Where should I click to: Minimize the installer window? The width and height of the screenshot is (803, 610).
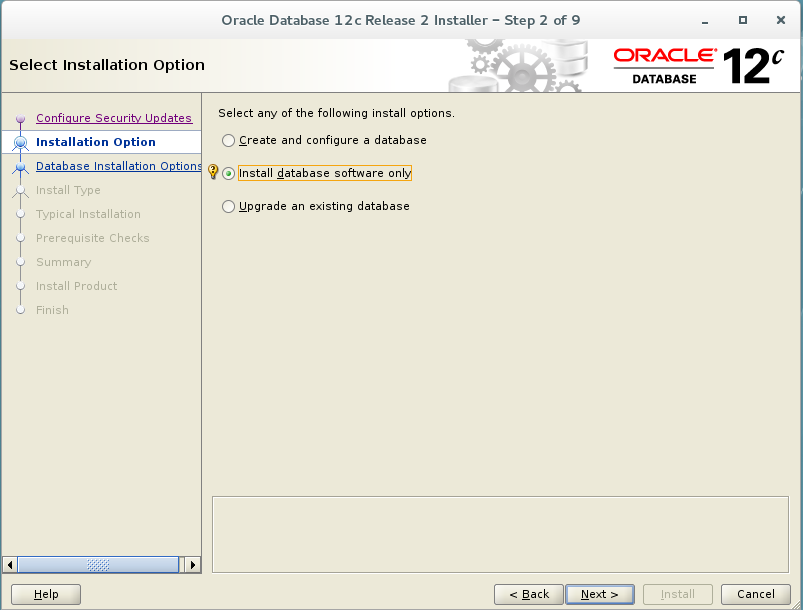coord(705,21)
